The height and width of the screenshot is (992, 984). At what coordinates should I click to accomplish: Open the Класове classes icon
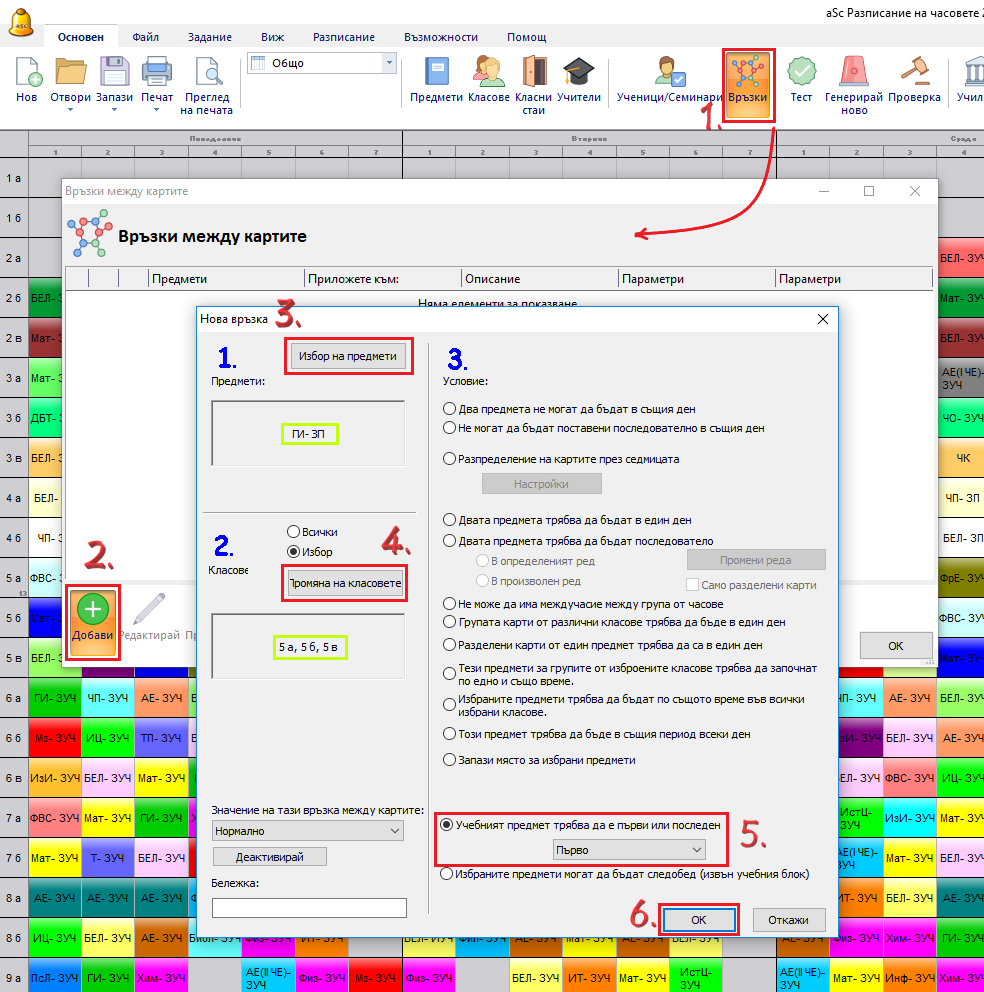[489, 80]
